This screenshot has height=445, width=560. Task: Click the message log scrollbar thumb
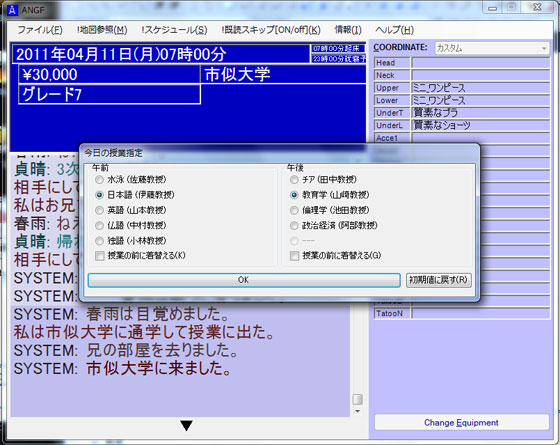(x=358, y=399)
